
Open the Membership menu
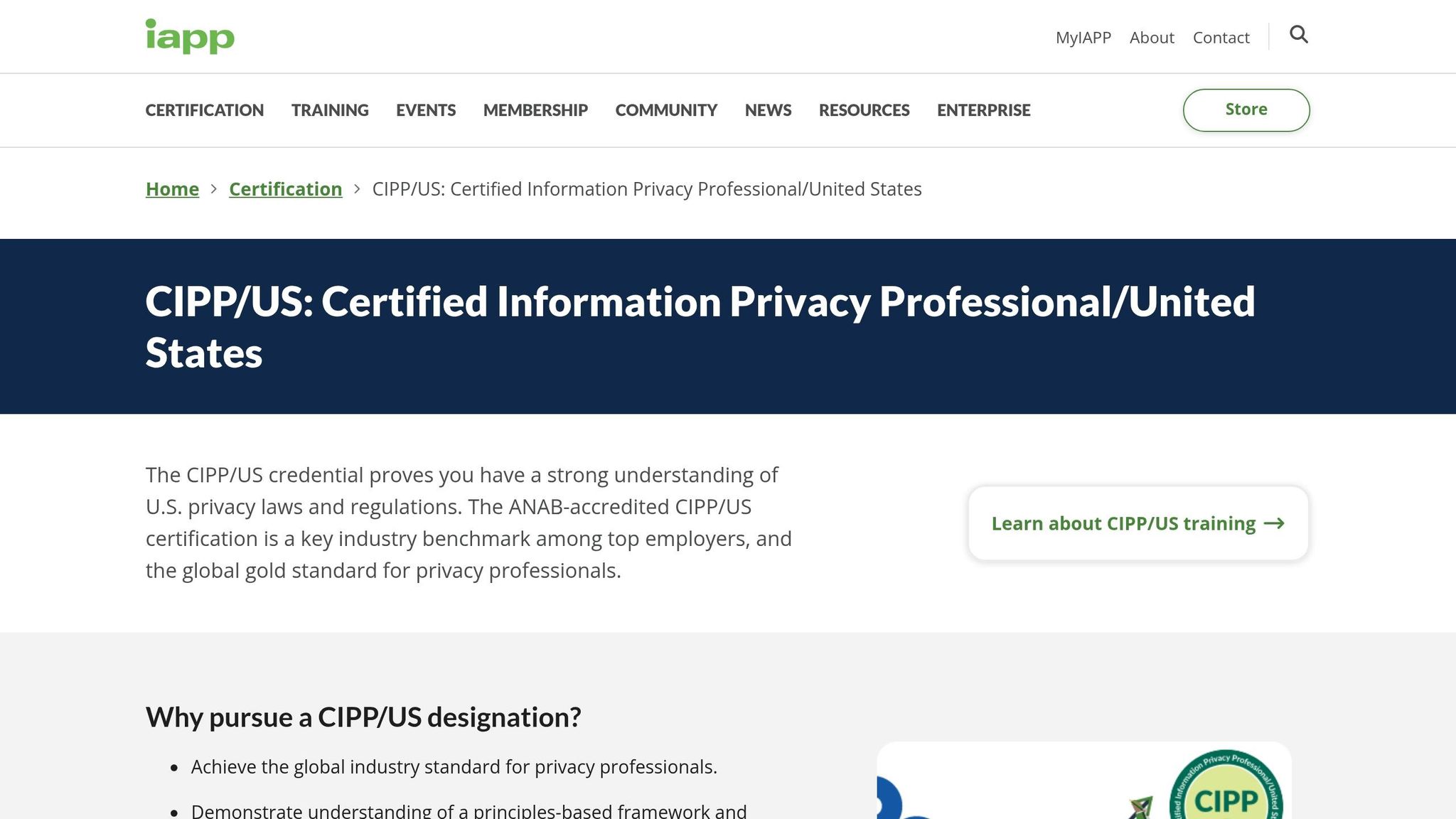[535, 110]
